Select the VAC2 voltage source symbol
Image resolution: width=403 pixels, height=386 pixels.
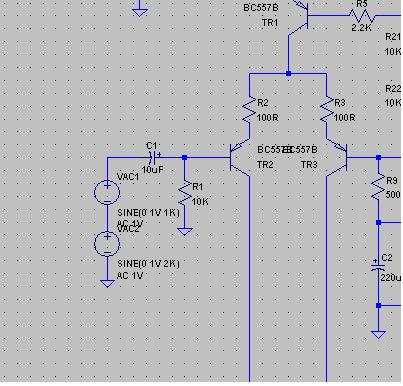click(x=107, y=244)
